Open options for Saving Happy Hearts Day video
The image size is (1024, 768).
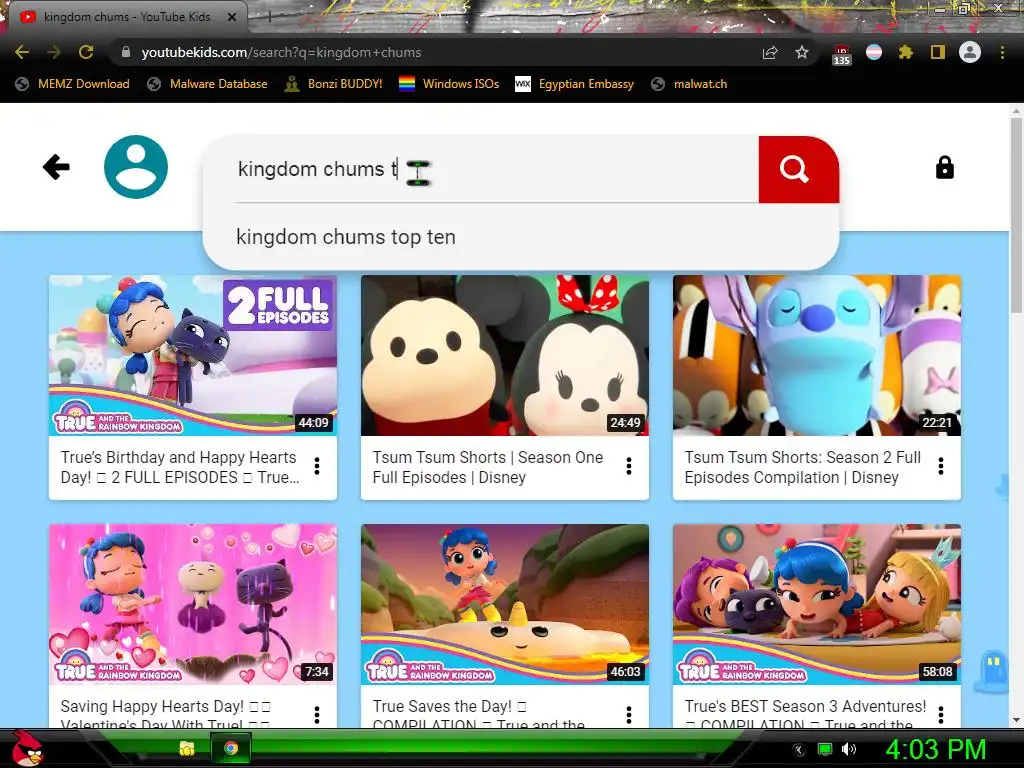(x=317, y=714)
